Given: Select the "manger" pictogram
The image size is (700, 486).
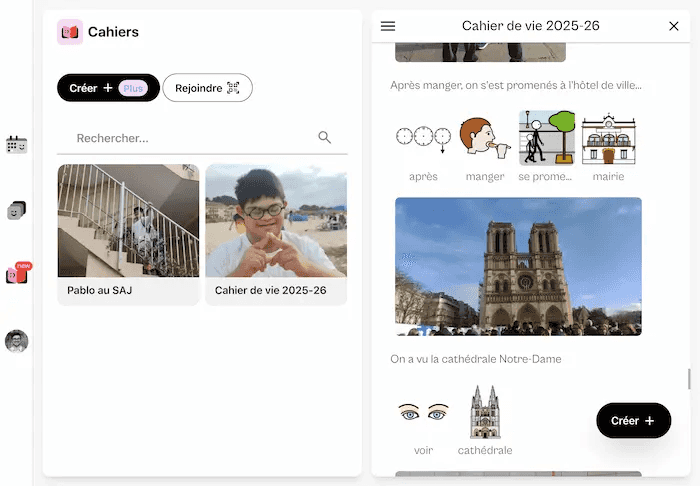Looking at the screenshot, I should tap(485, 138).
